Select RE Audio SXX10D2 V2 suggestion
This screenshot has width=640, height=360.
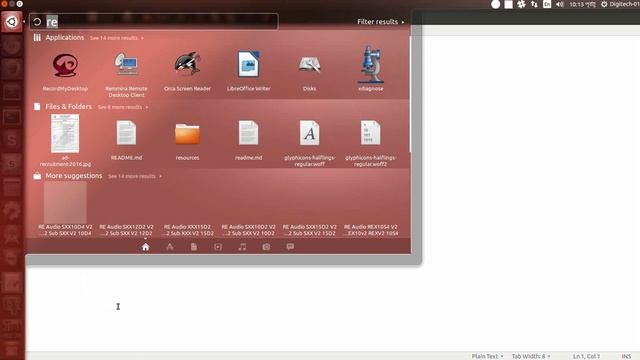tap(249, 230)
